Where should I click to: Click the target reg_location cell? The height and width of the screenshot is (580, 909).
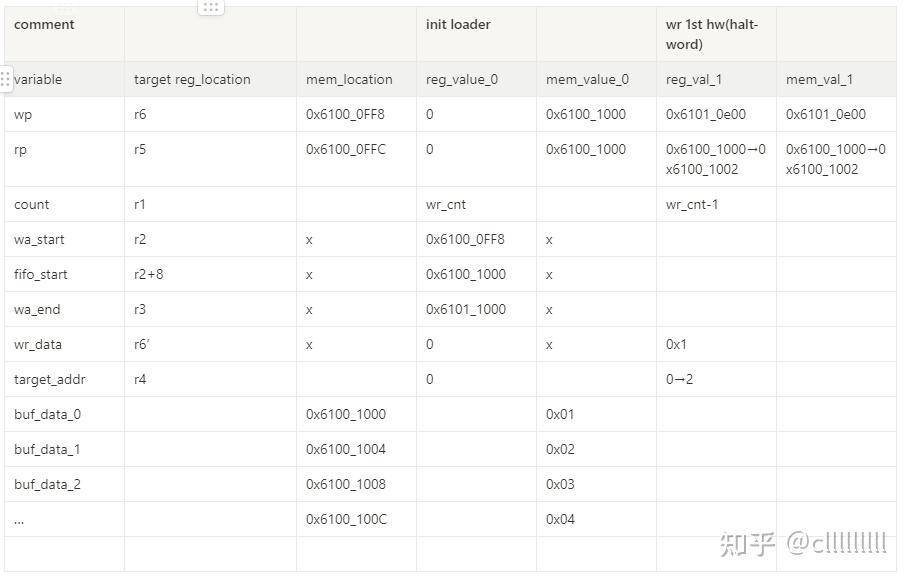pos(210,79)
